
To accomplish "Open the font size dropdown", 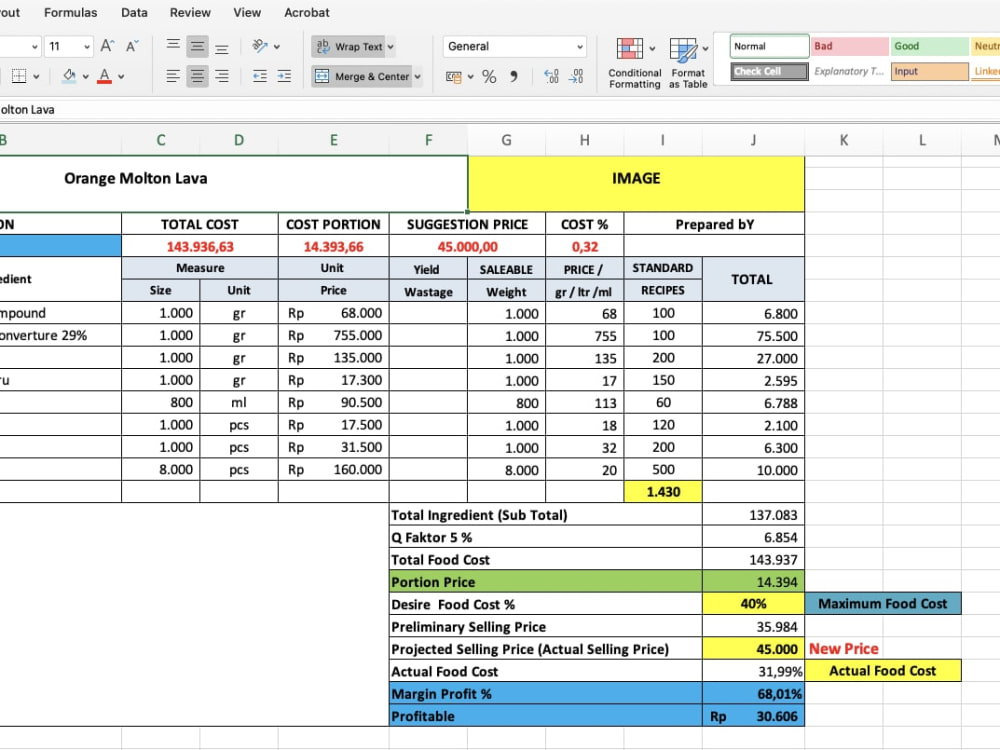I will pos(86,47).
